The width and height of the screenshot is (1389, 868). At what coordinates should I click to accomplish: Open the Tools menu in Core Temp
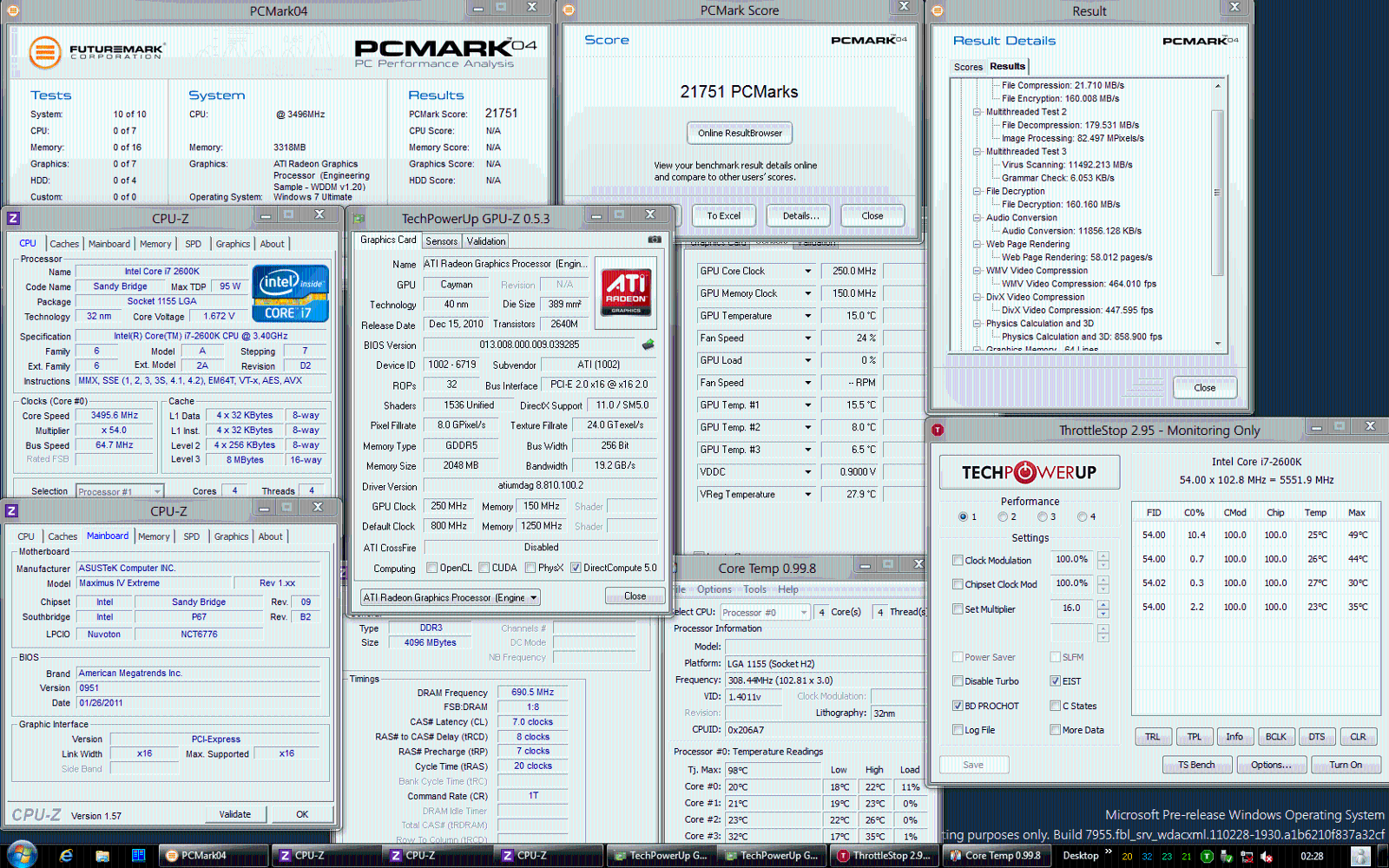(754, 589)
